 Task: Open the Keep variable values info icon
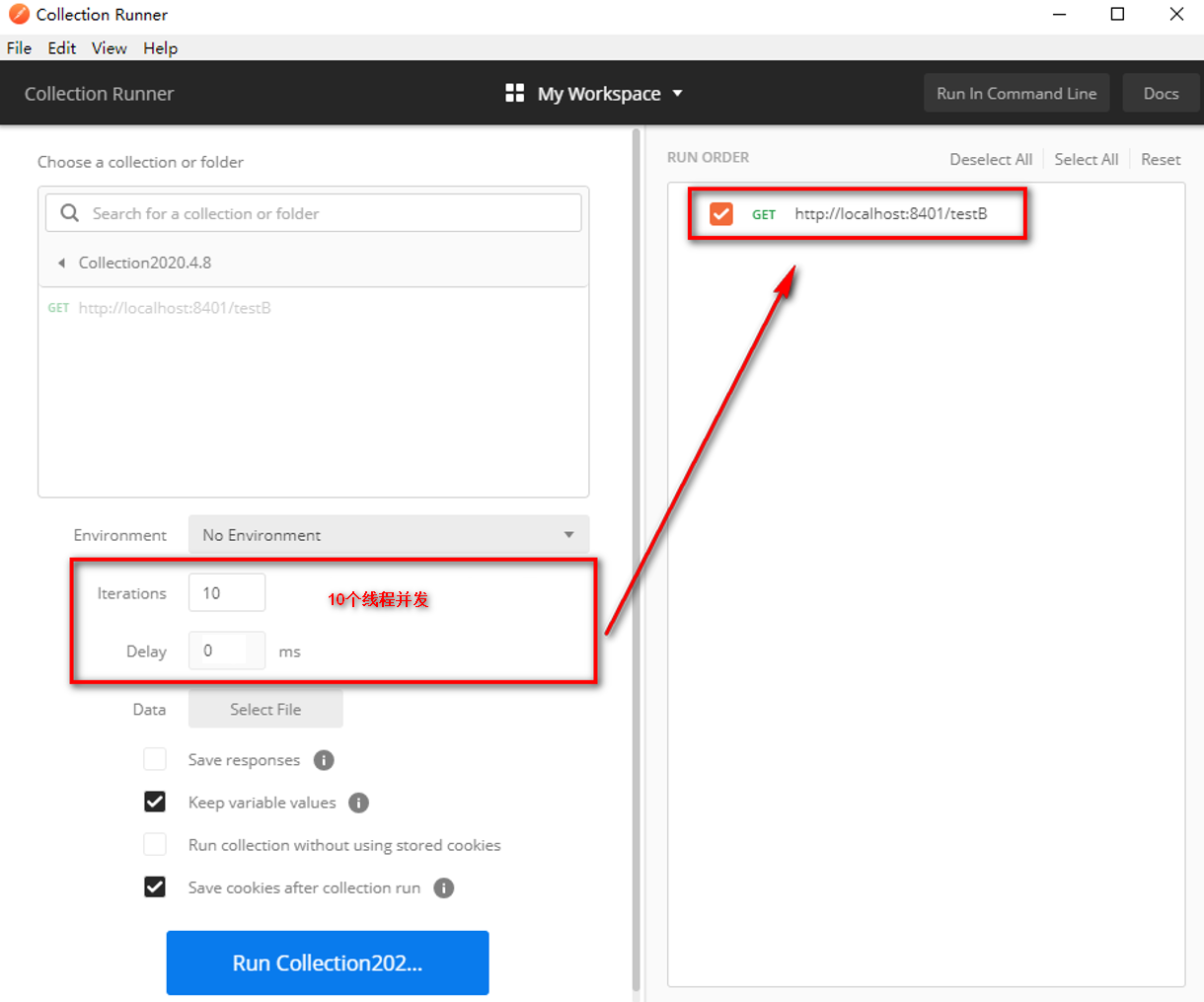click(359, 803)
